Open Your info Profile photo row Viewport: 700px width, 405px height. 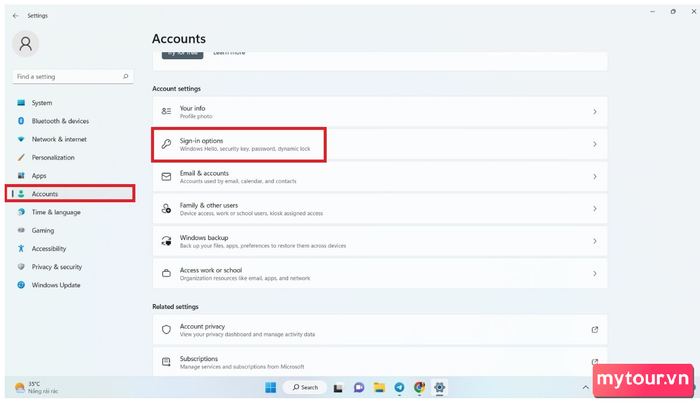pyautogui.click(x=380, y=112)
